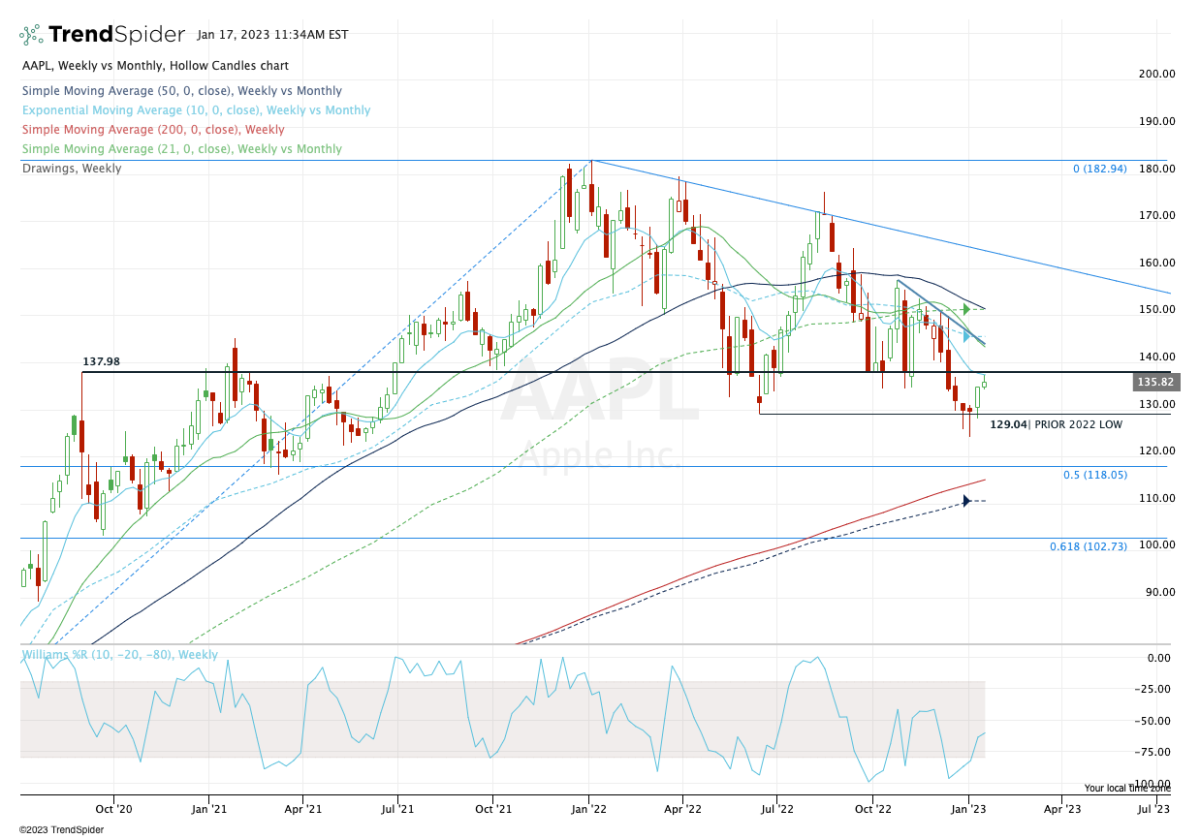Click the Jan 17, 2023 11:34AM EST timestamp
The height and width of the screenshot is (839, 1200).
tap(267, 33)
